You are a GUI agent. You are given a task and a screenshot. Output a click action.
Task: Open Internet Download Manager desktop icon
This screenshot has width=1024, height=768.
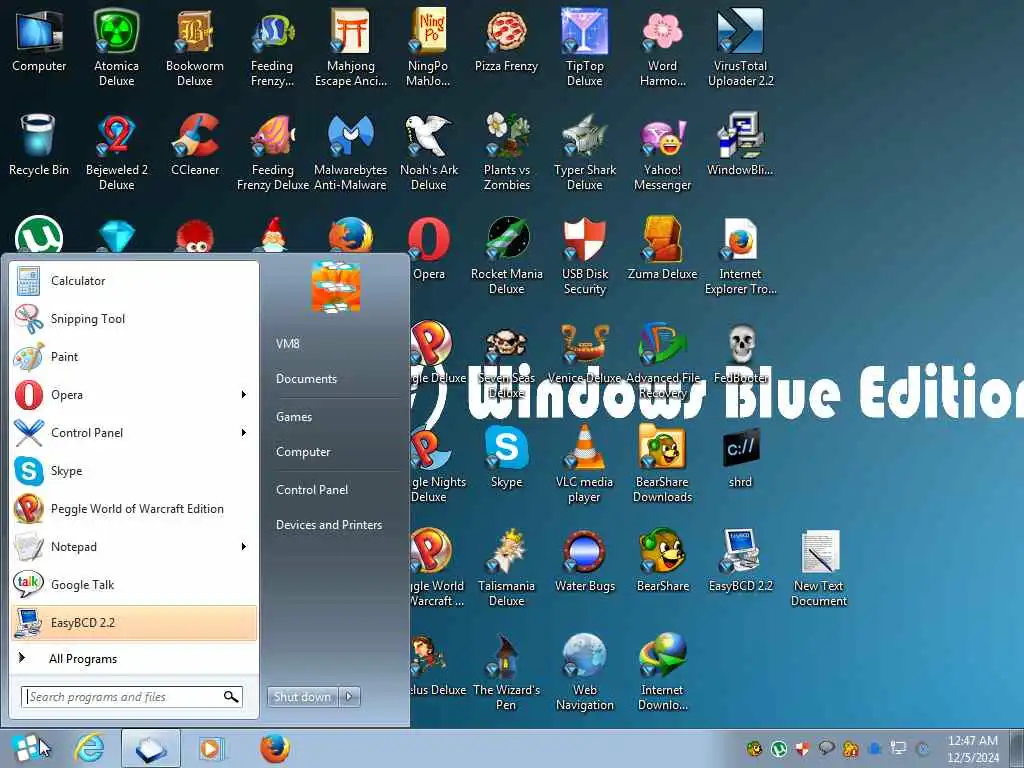click(662, 671)
